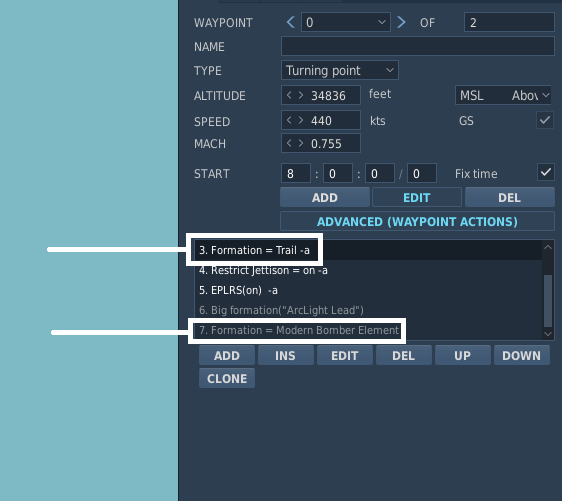
Task: Open ADVANCED (WAYPOINT ACTIONS) panel
Action: click(x=417, y=221)
